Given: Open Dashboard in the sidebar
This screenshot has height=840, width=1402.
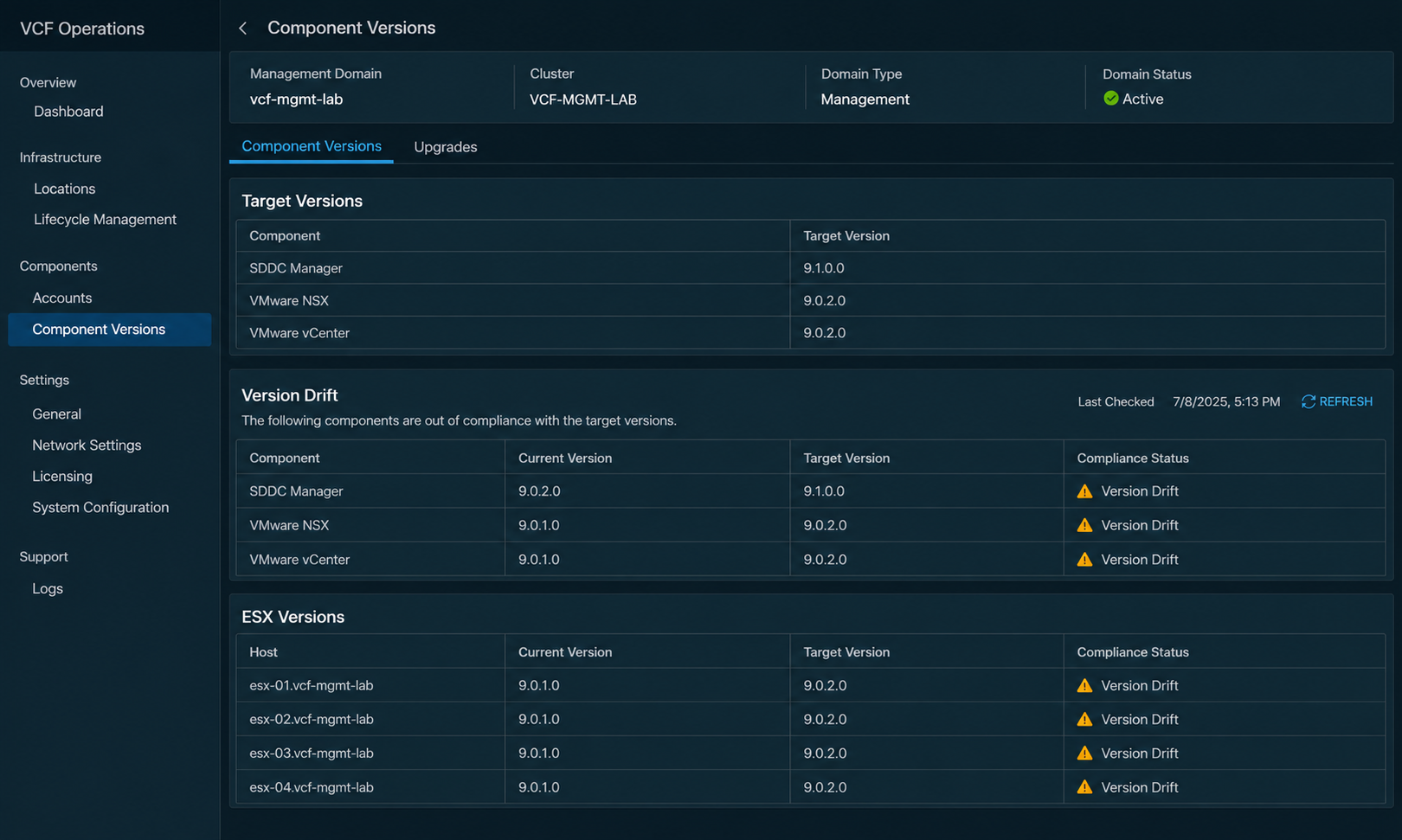Looking at the screenshot, I should click(x=68, y=112).
